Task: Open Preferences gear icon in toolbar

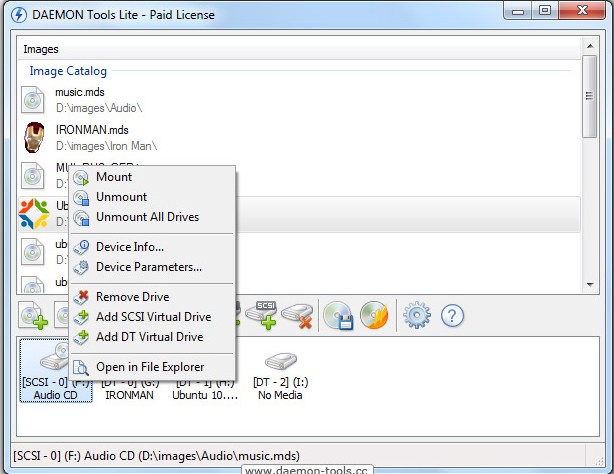Action: click(417, 315)
